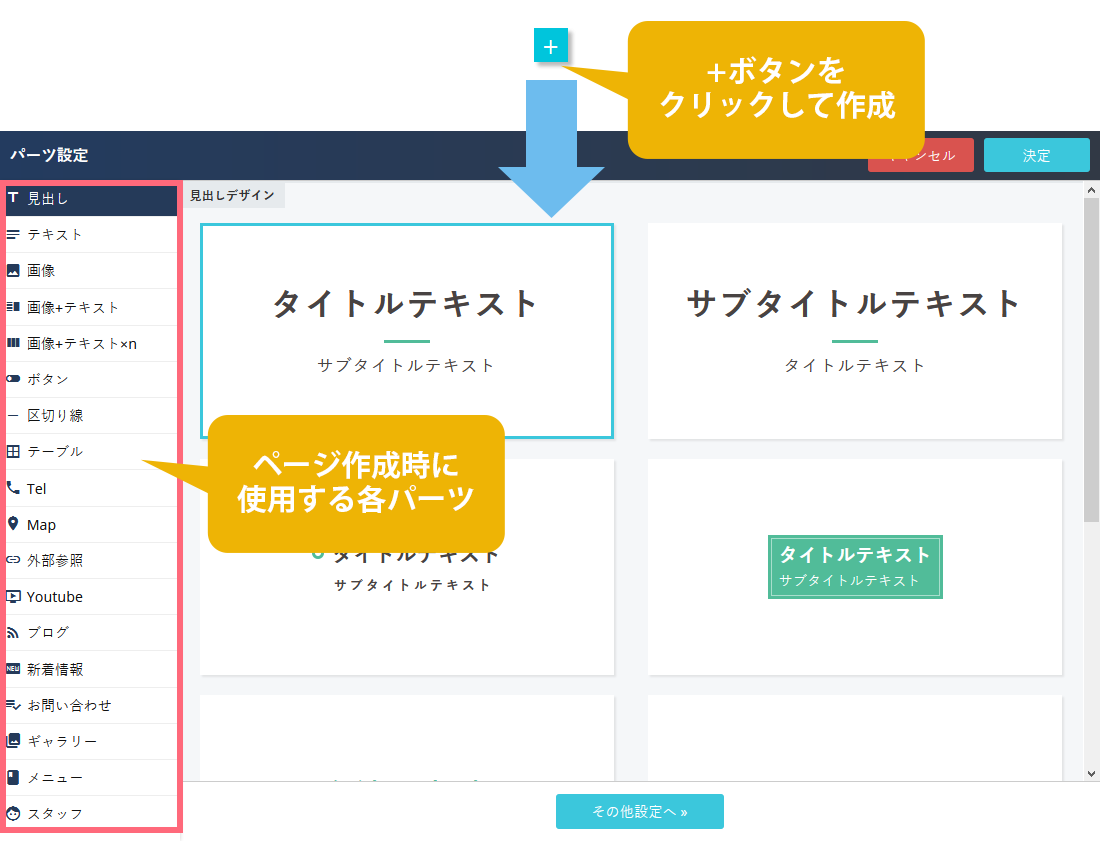The height and width of the screenshot is (841, 1100).
Task: Choose the 新着情報 NEW icon
Action: 13,669
